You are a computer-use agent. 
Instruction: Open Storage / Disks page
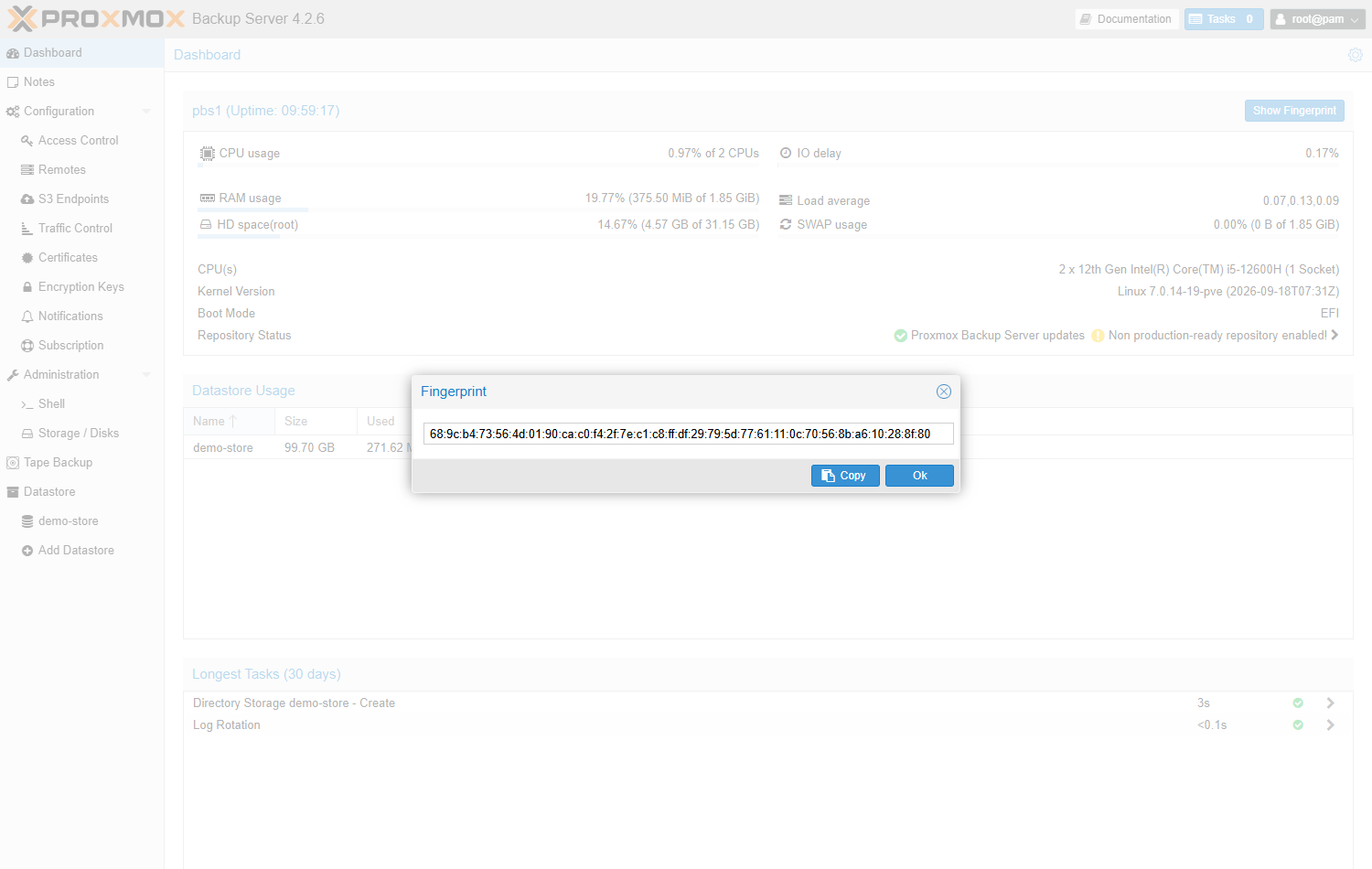click(81, 434)
